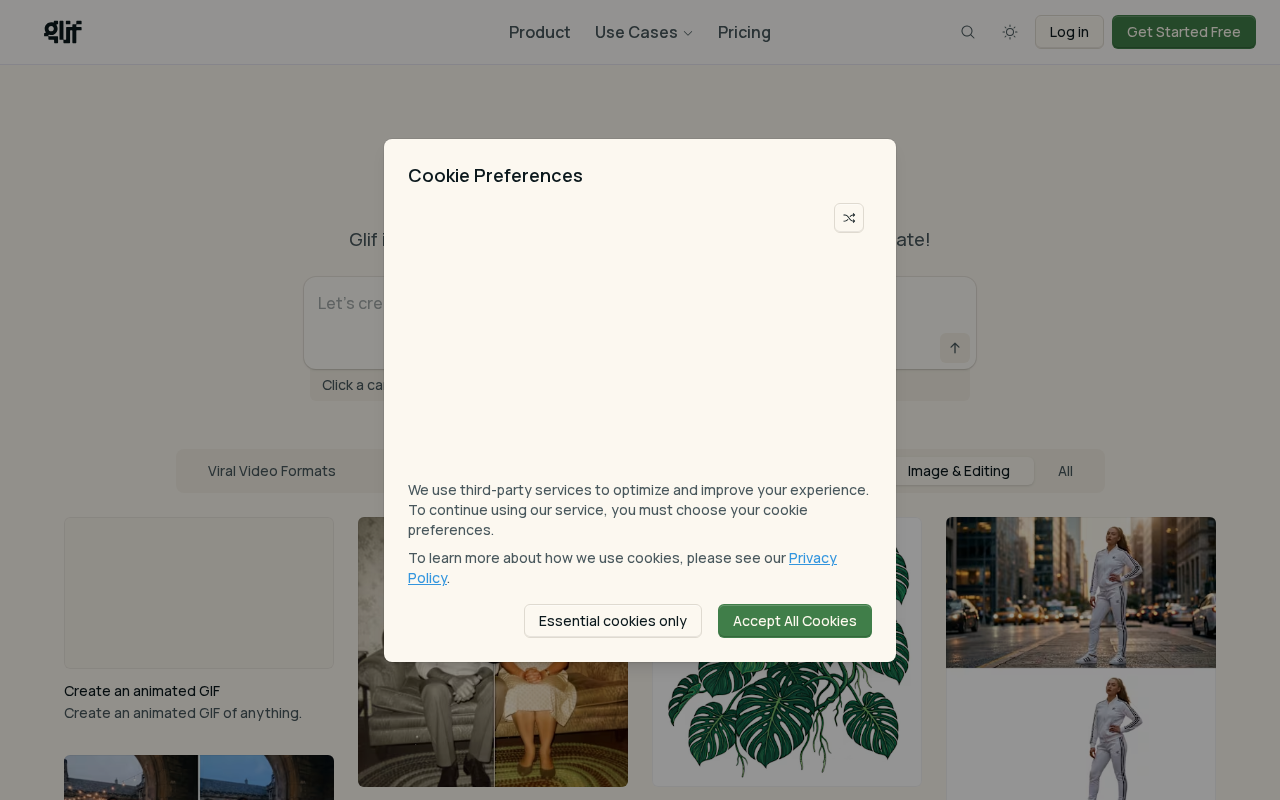Open the Product menu item
1280x800 pixels.
540,32
